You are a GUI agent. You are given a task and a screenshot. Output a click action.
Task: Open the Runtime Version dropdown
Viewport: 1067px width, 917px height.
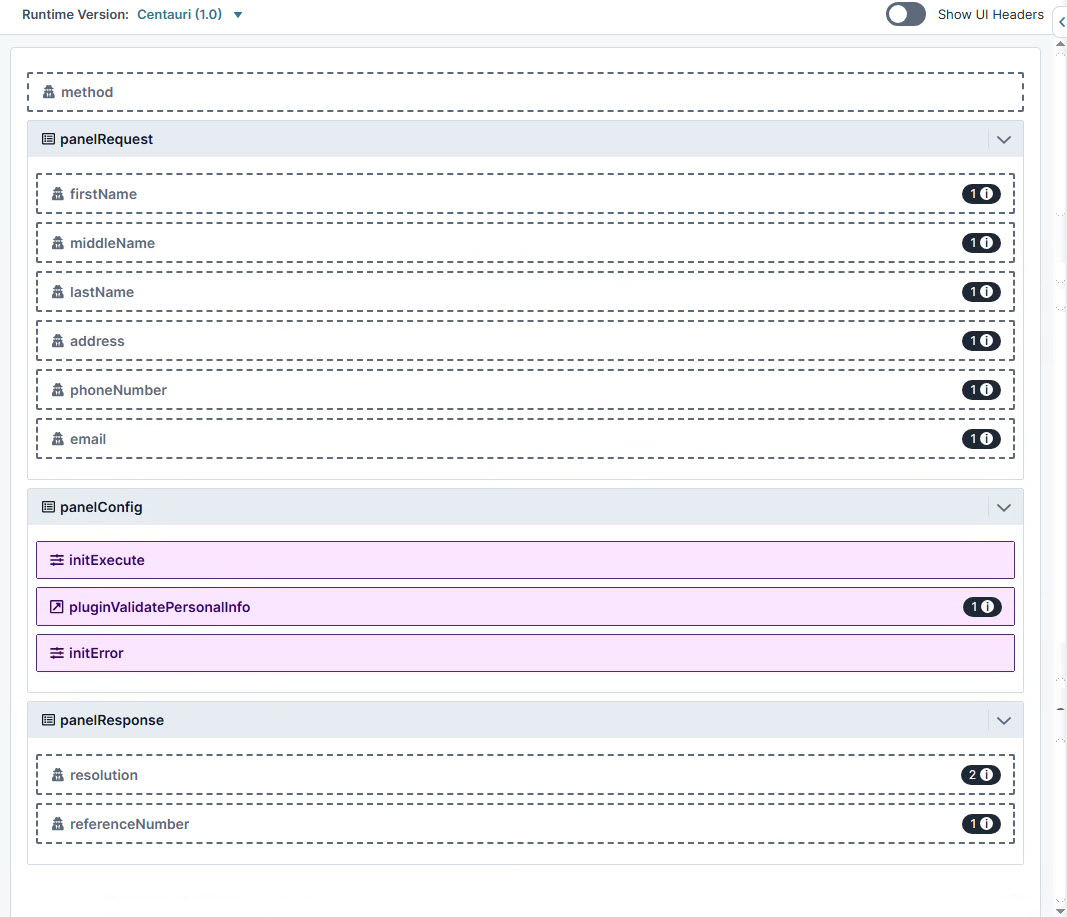click(x=237, y=15)
